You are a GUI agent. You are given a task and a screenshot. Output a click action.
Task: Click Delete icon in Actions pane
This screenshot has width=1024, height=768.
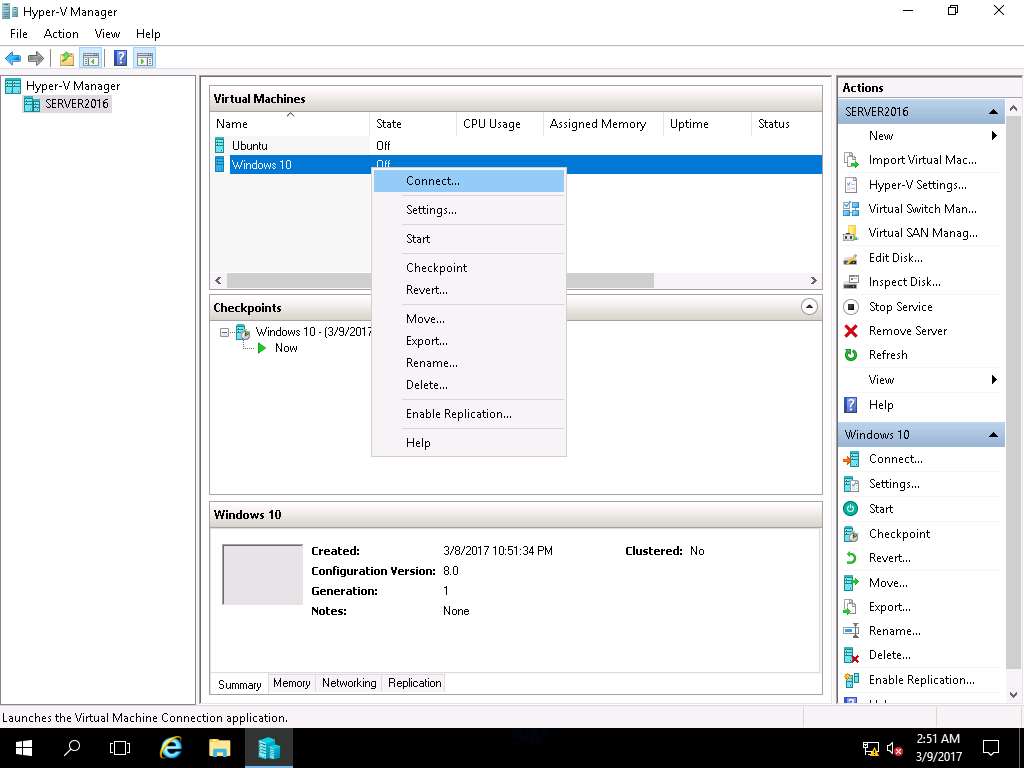point(851,655)
